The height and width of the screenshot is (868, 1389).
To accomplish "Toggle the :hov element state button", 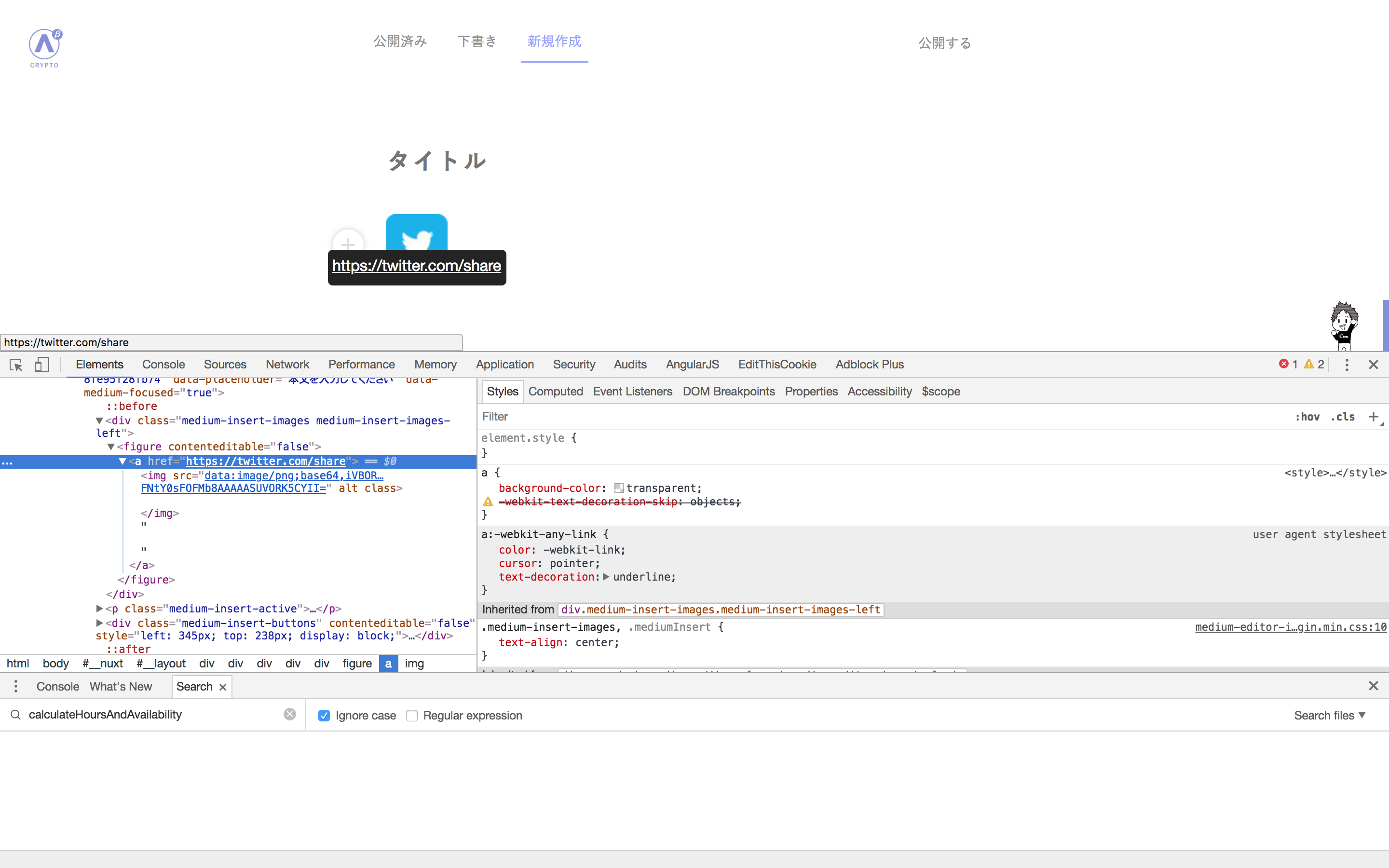I will click(x=1307, y=417).
